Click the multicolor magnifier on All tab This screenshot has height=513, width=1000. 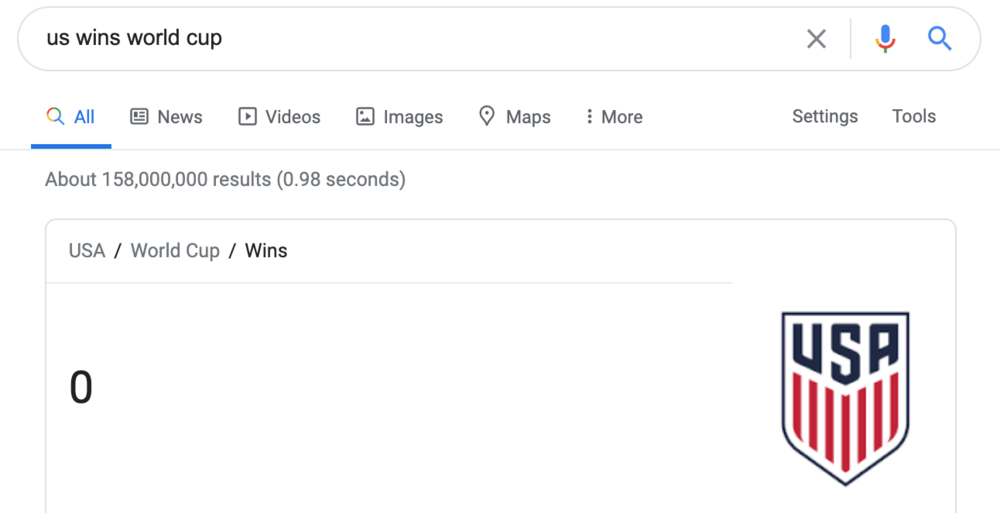tap(56, 117)
